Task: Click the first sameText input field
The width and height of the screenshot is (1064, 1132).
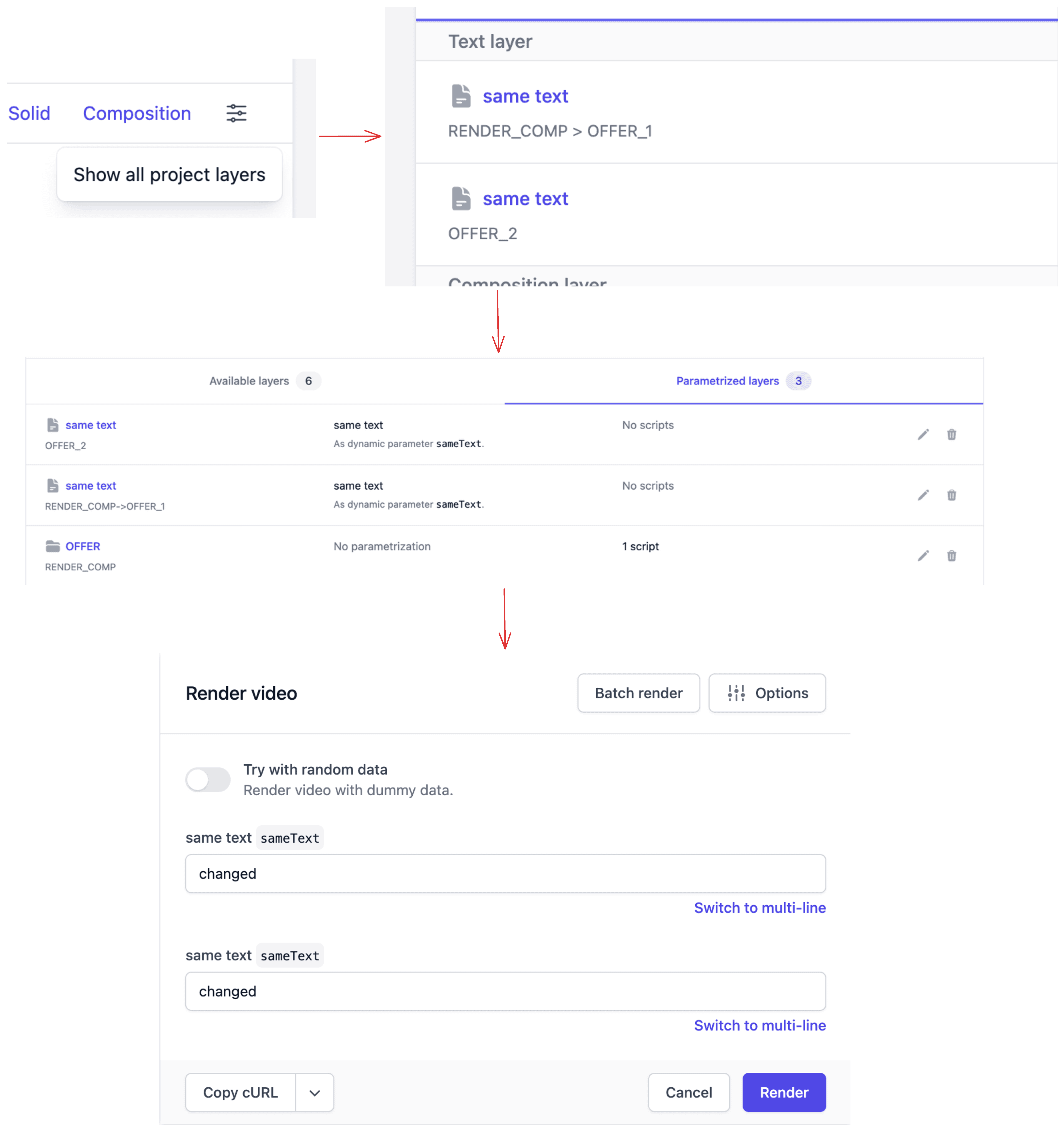Action: 505,874
